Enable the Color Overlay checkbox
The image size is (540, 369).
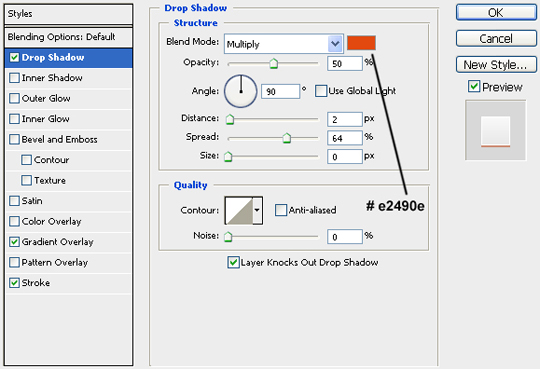[x=14, y=221]
